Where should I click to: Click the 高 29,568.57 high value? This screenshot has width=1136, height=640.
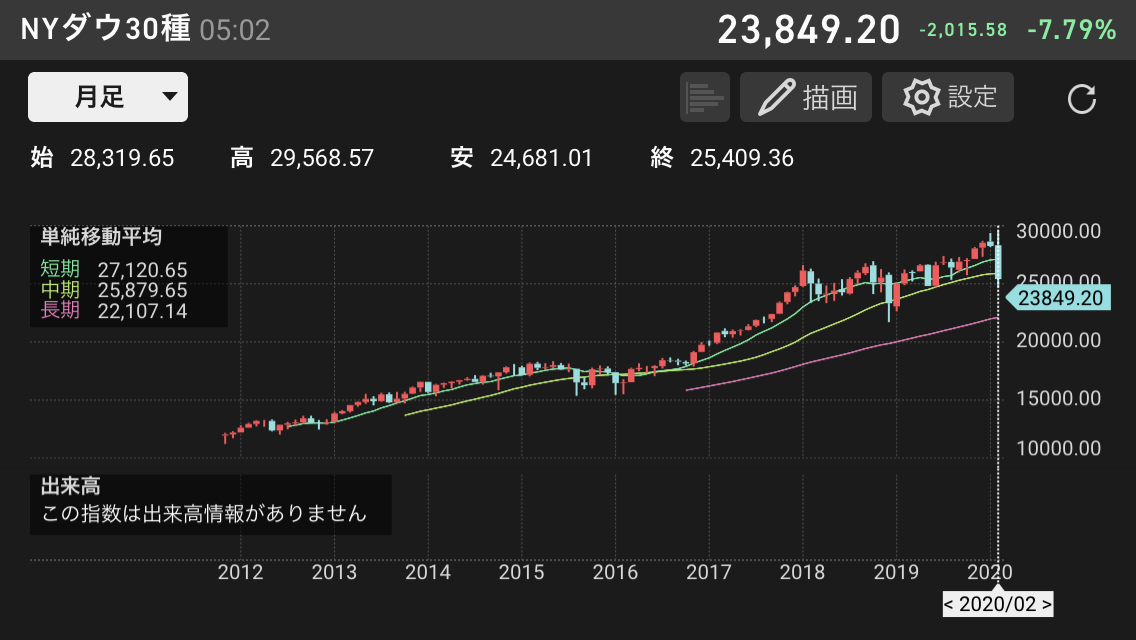tap(302, 158)
